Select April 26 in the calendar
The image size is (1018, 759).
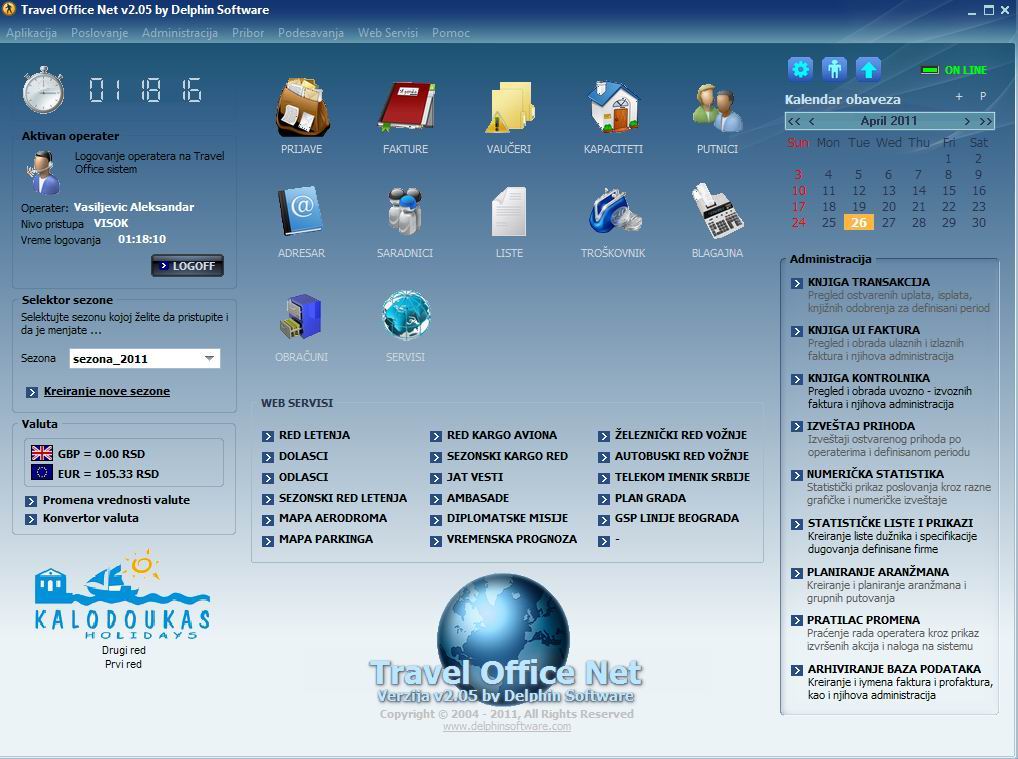(859, 222)
